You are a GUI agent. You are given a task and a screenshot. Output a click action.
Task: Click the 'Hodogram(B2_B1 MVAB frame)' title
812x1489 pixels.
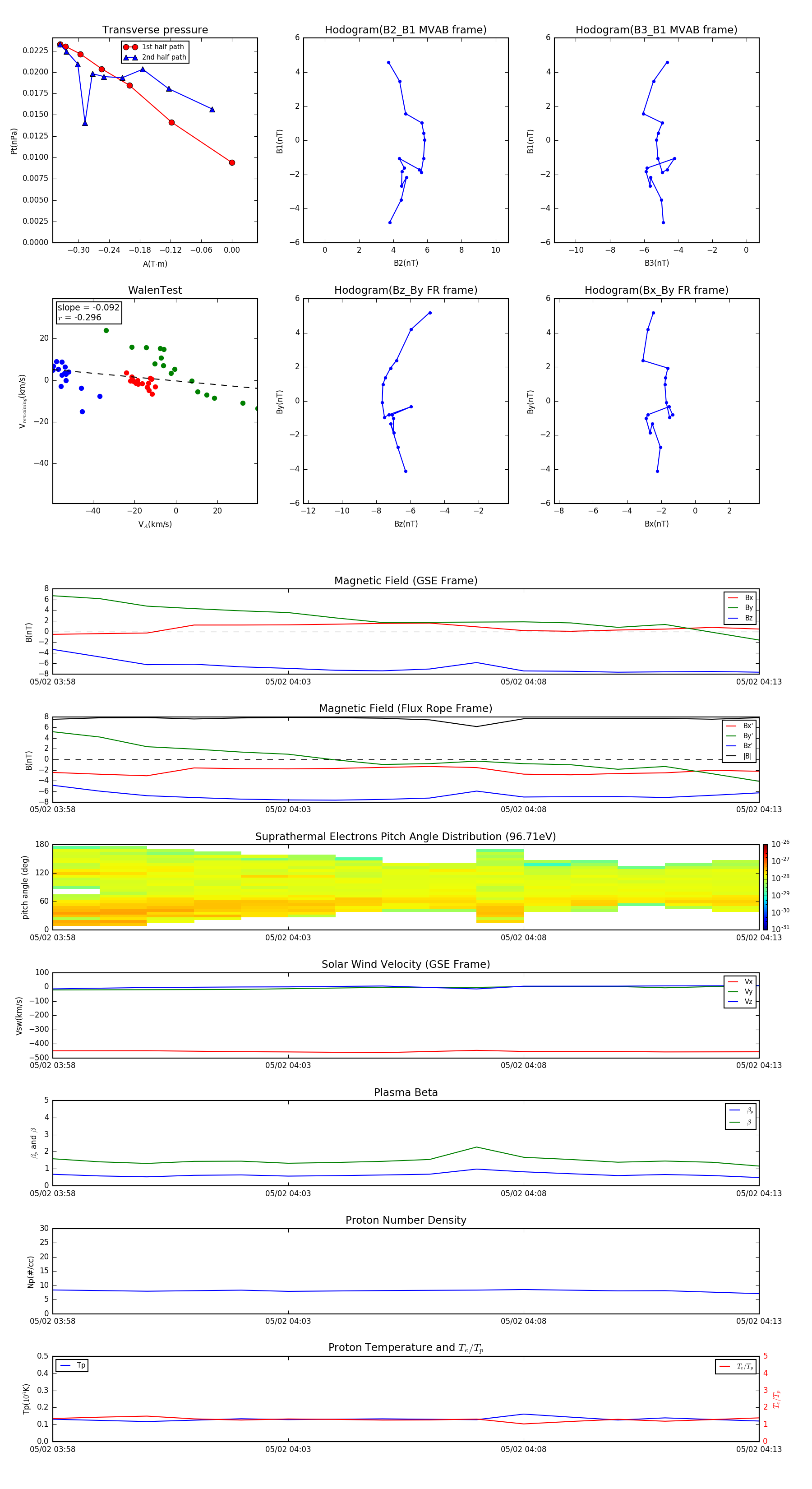[406, 30]
